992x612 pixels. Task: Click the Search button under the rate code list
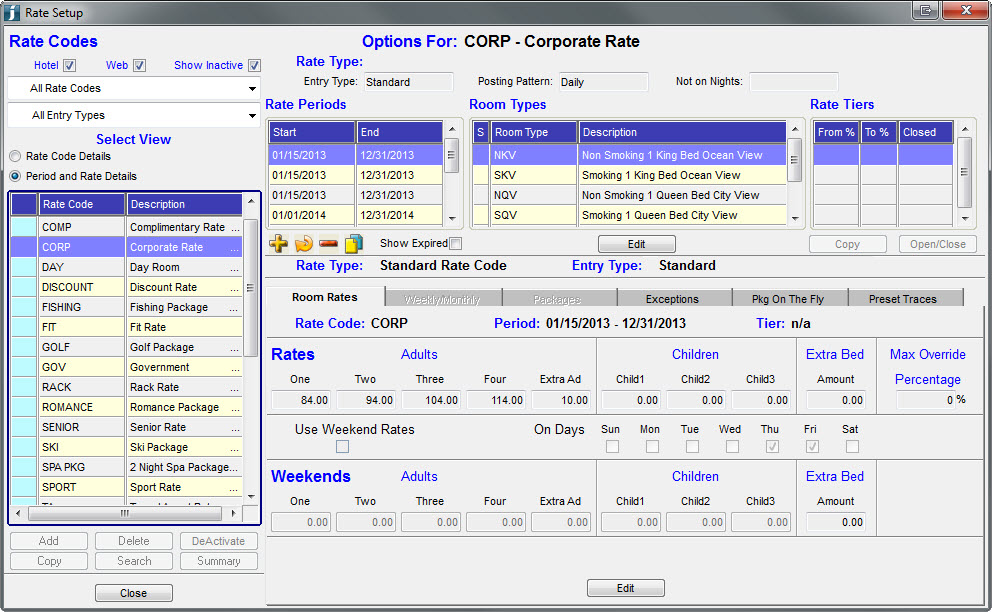(x=133, y=561)
